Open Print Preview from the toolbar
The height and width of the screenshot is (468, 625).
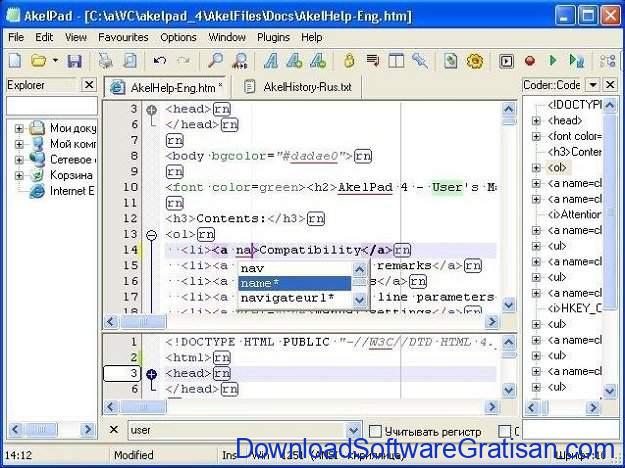click(x=130, y=61)
